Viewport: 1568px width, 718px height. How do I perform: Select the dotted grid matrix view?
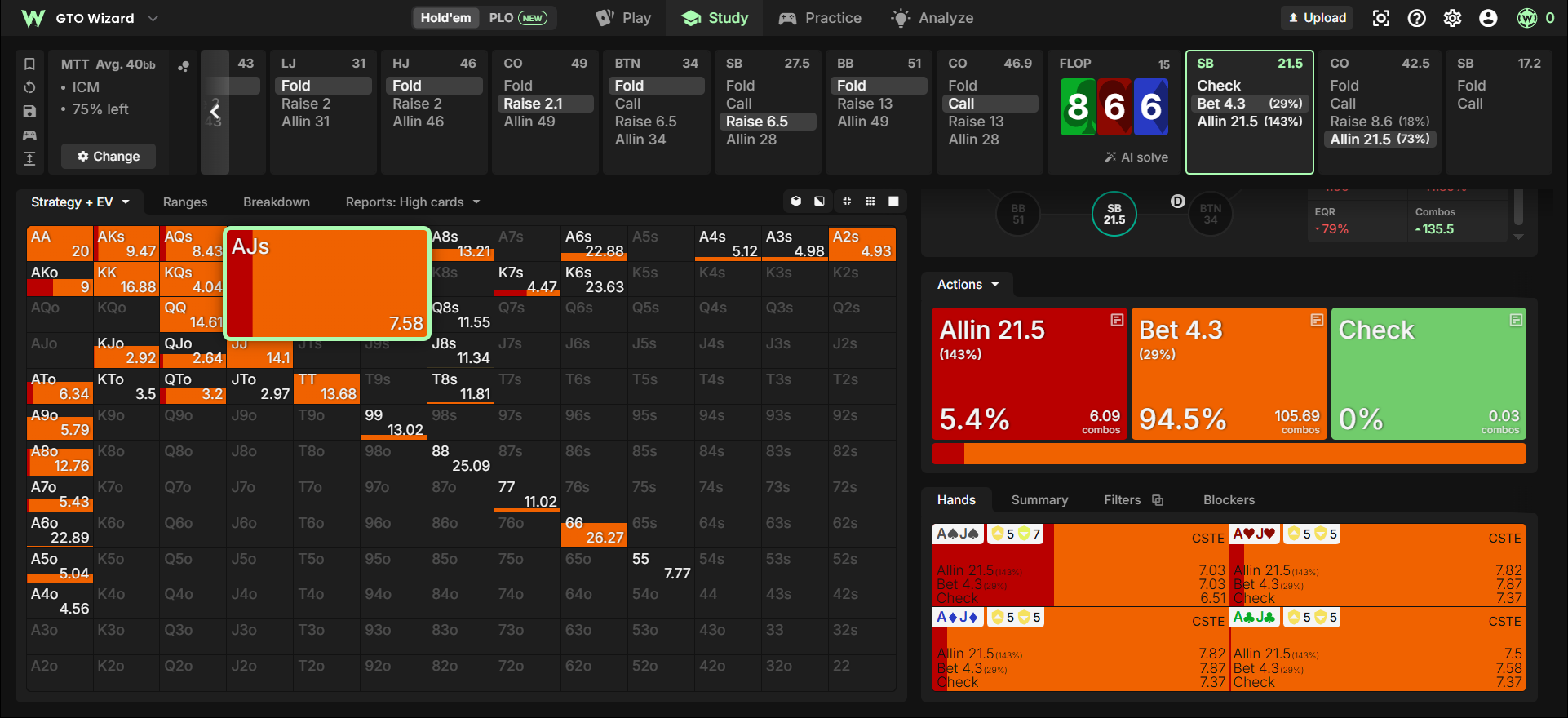[870, 202]
